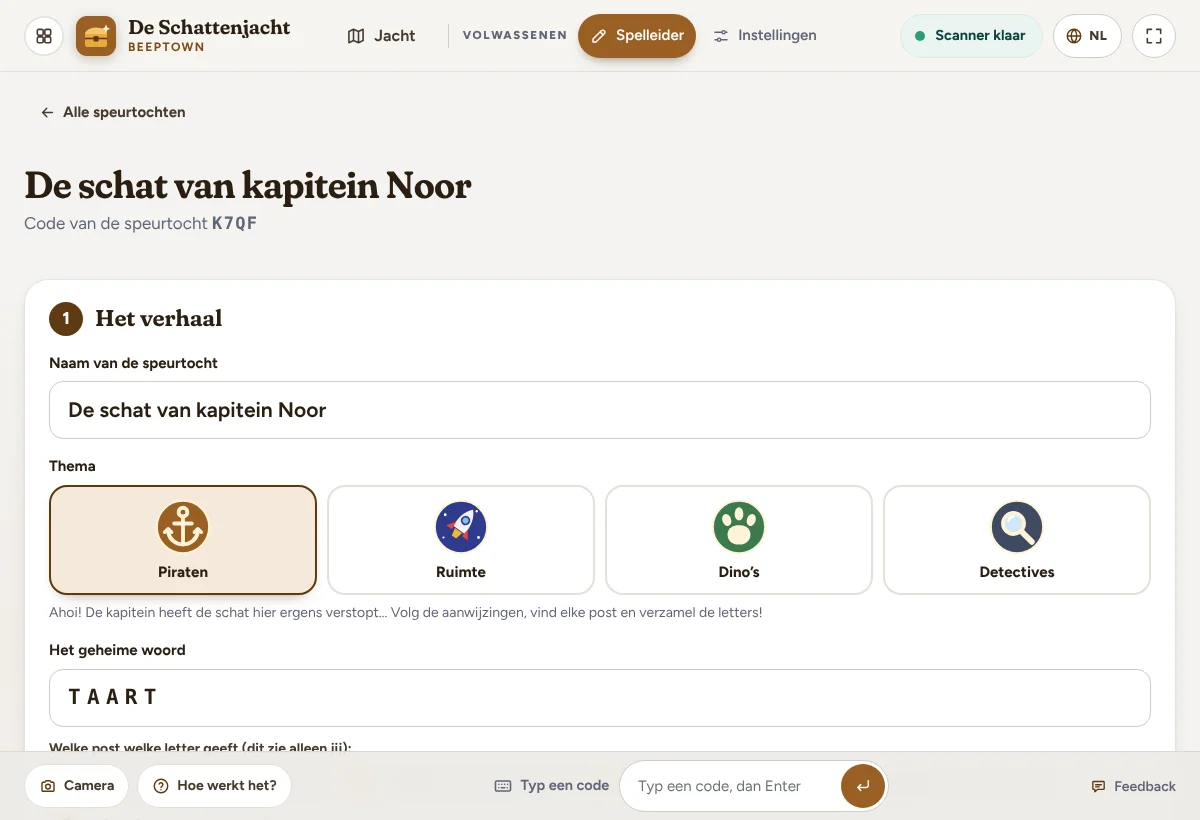
Task: Click the page title De schat van kapitein Noor
Action: pos(248,186)
